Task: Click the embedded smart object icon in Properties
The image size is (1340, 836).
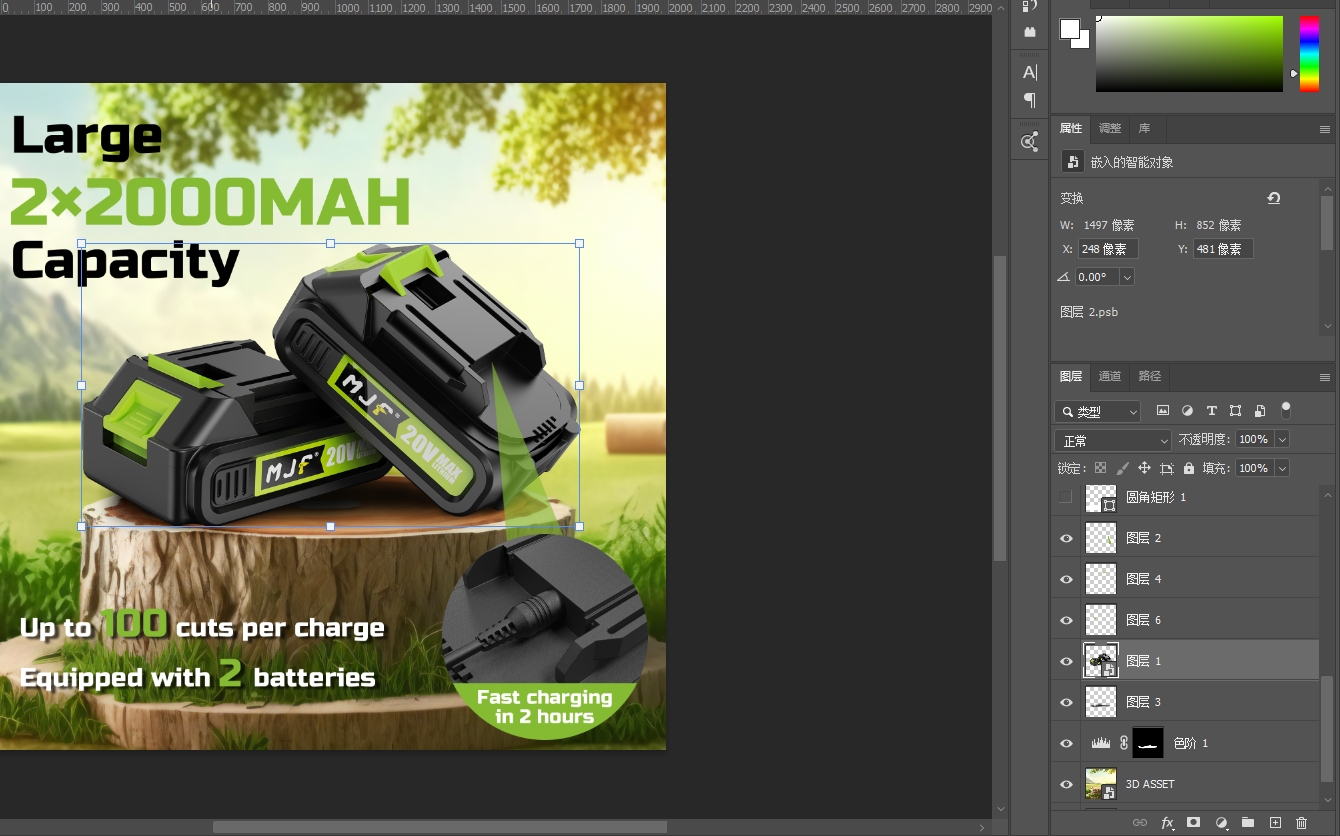Action: click(x=1072, y=162)
